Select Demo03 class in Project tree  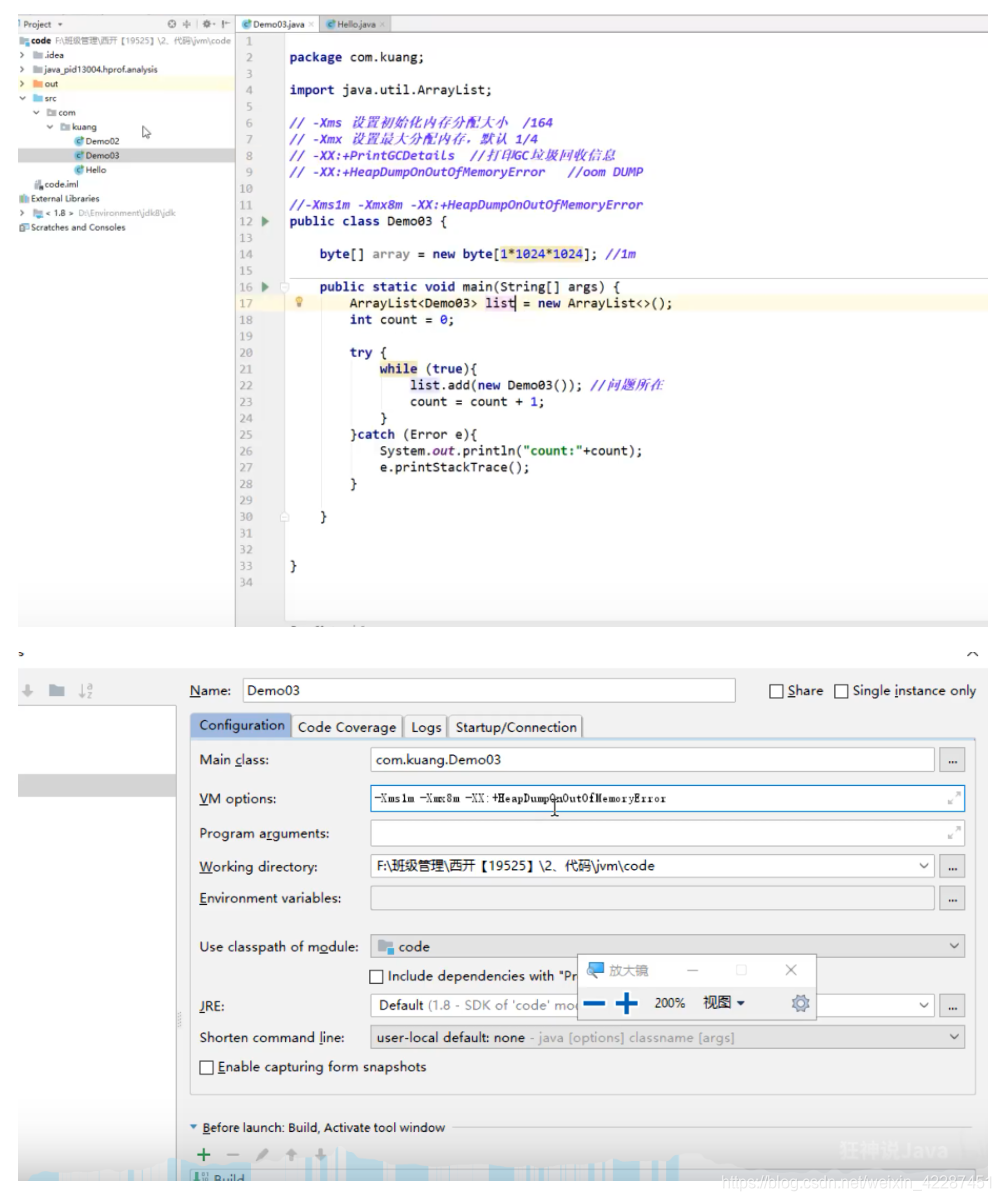pyautogui.click(x=96, y=156)
